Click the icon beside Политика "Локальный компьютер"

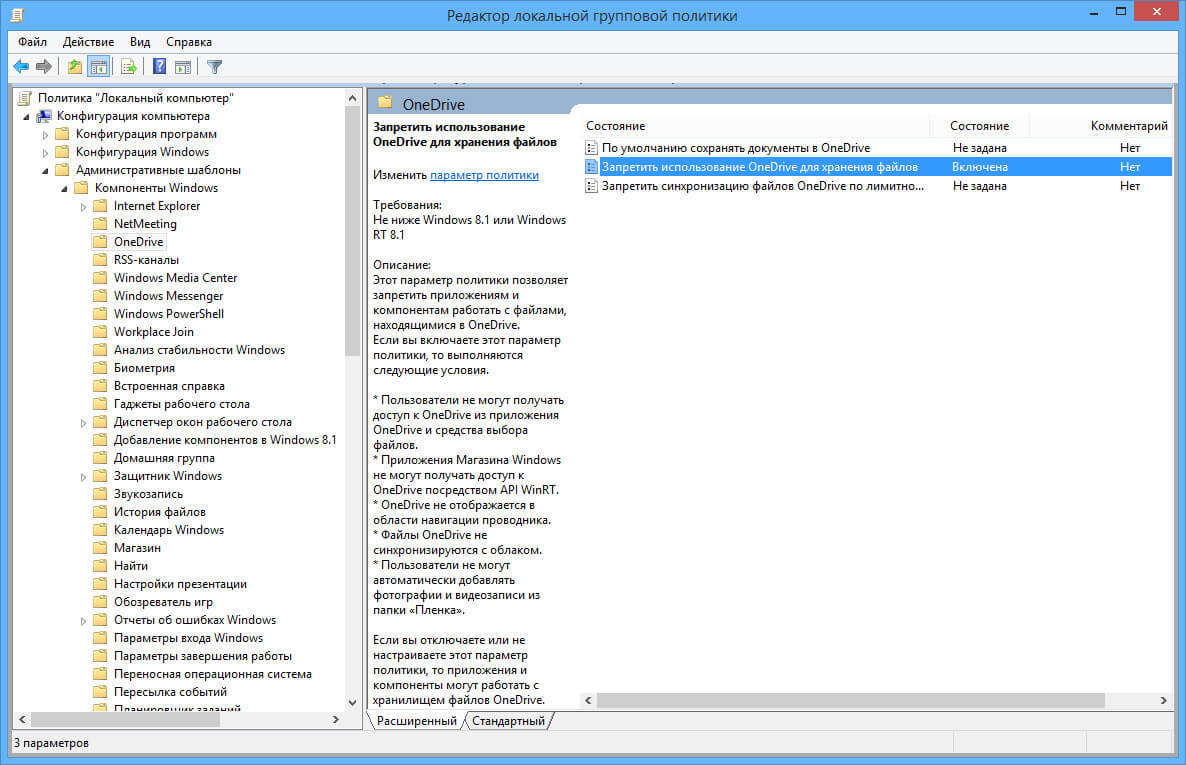25,98
